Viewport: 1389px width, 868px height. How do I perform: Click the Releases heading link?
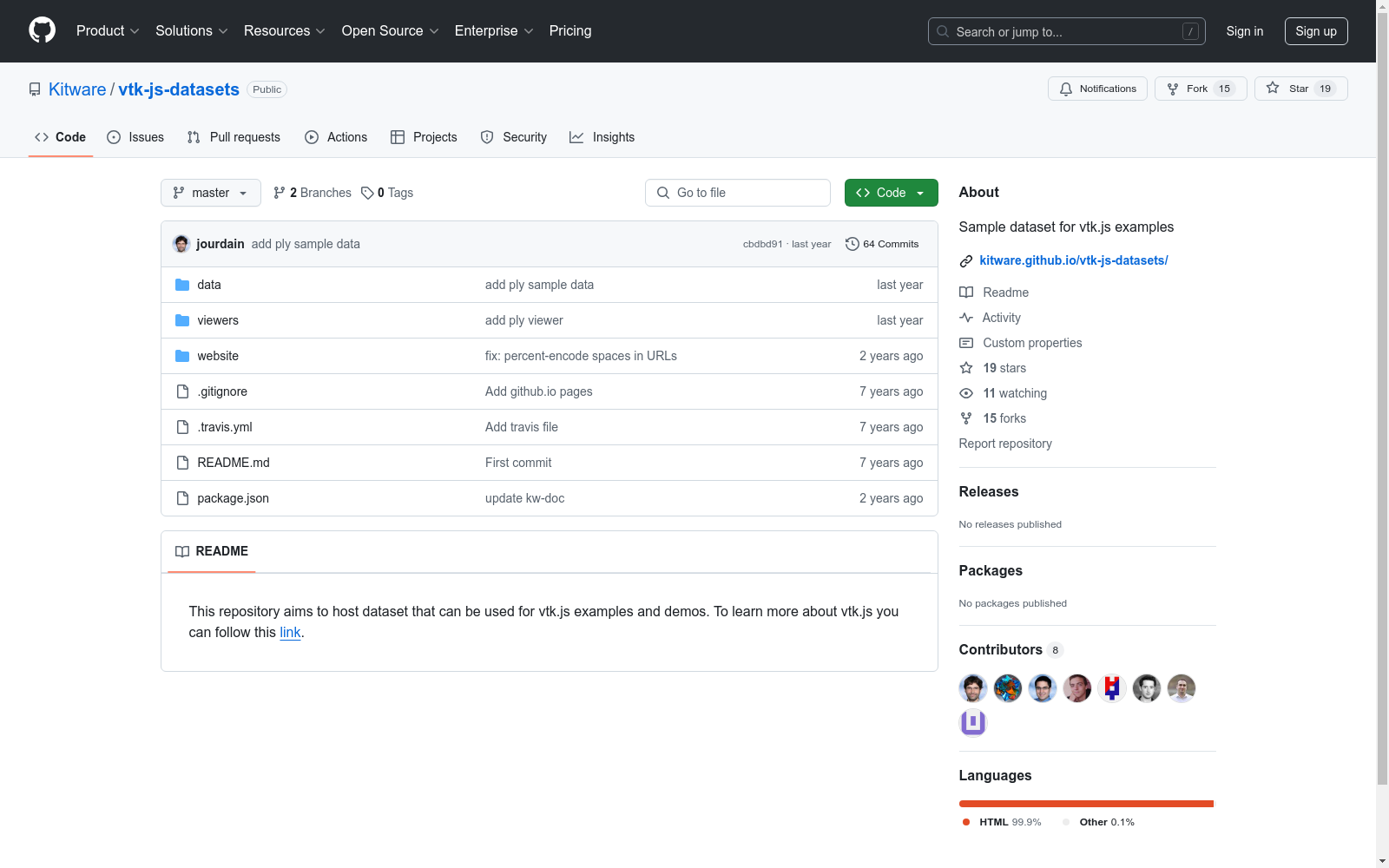point(989,491)
